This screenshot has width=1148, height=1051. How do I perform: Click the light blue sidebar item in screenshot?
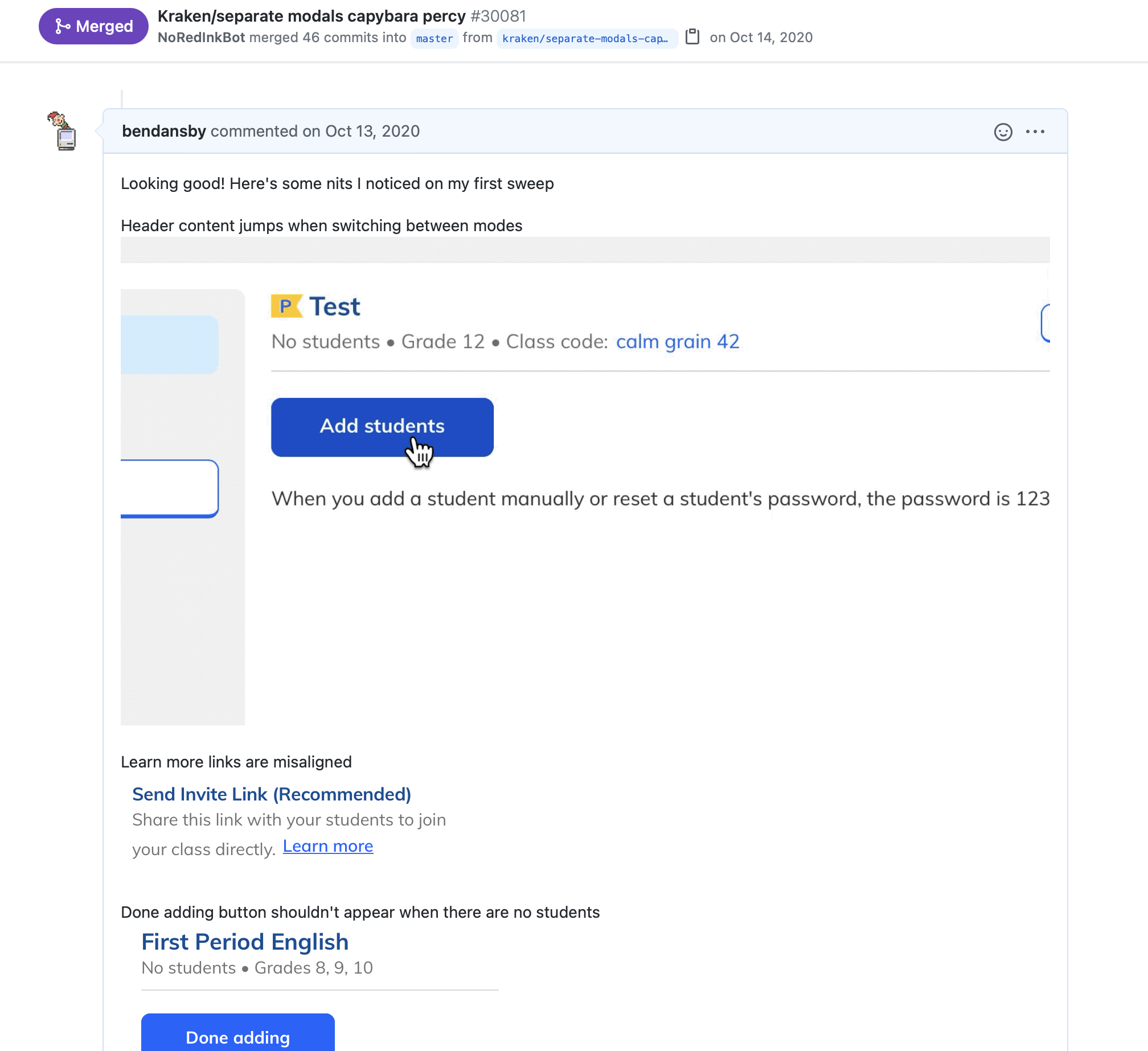tap(170, 344)
